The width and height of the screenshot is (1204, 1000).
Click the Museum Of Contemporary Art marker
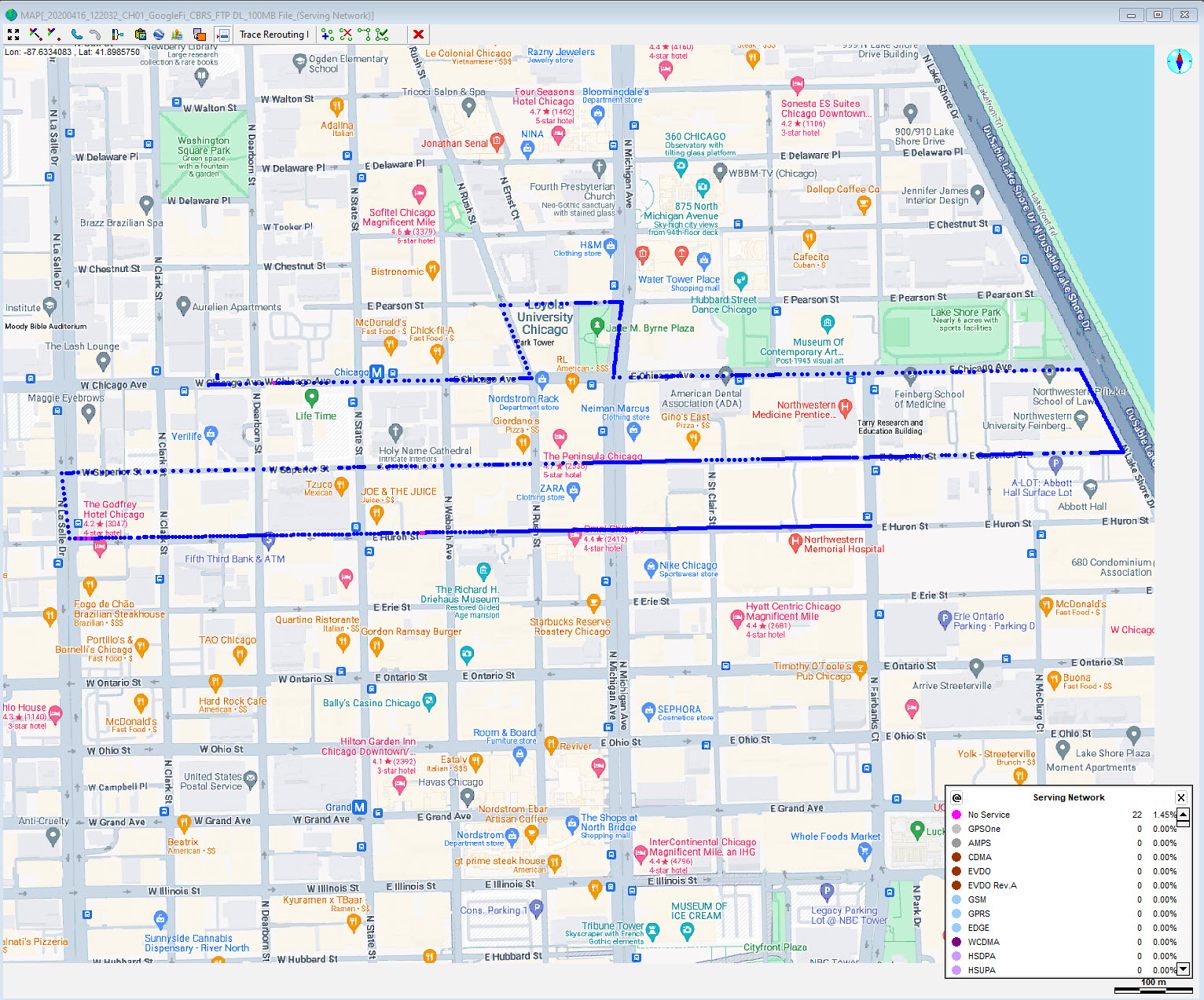pyautogui.click(x=828, y=323)
